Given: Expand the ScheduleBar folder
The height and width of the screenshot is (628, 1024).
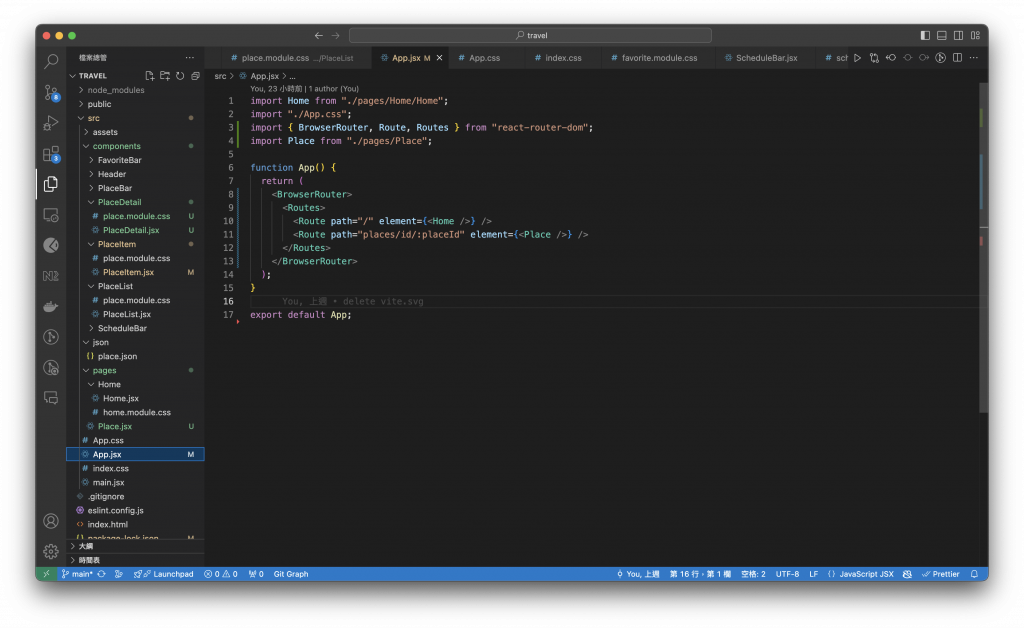Looking at the screenshot, I should tap(122, 328).
